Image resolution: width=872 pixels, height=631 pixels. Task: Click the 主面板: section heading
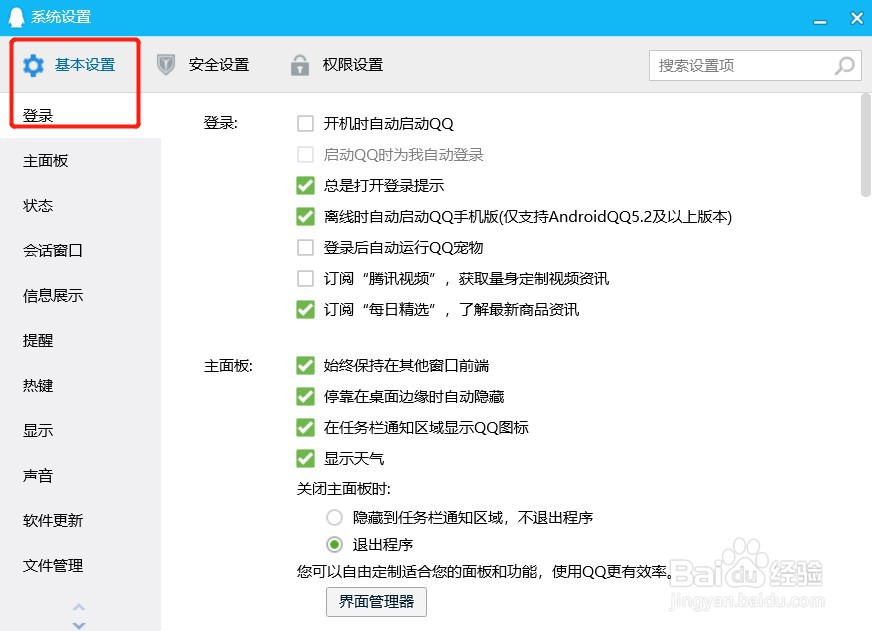pyautogui.click(x=229, y=366)
